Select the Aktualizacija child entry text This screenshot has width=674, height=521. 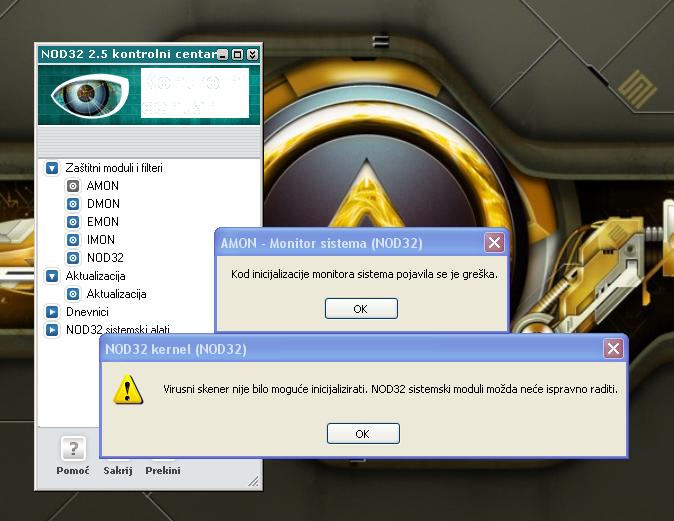click(116, 294)
